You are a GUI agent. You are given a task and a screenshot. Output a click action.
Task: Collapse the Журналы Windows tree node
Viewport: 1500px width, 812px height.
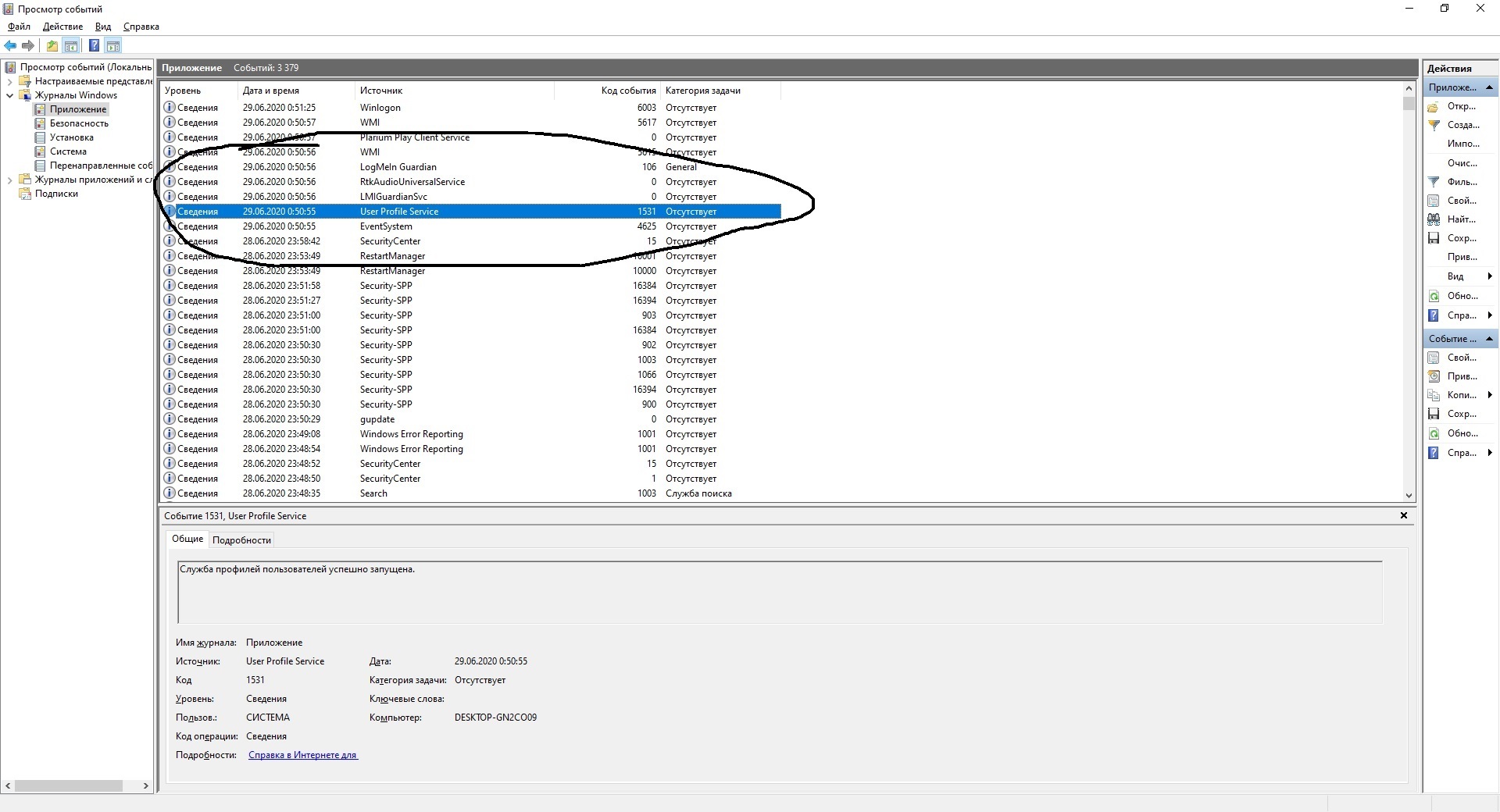coord(9,95)
